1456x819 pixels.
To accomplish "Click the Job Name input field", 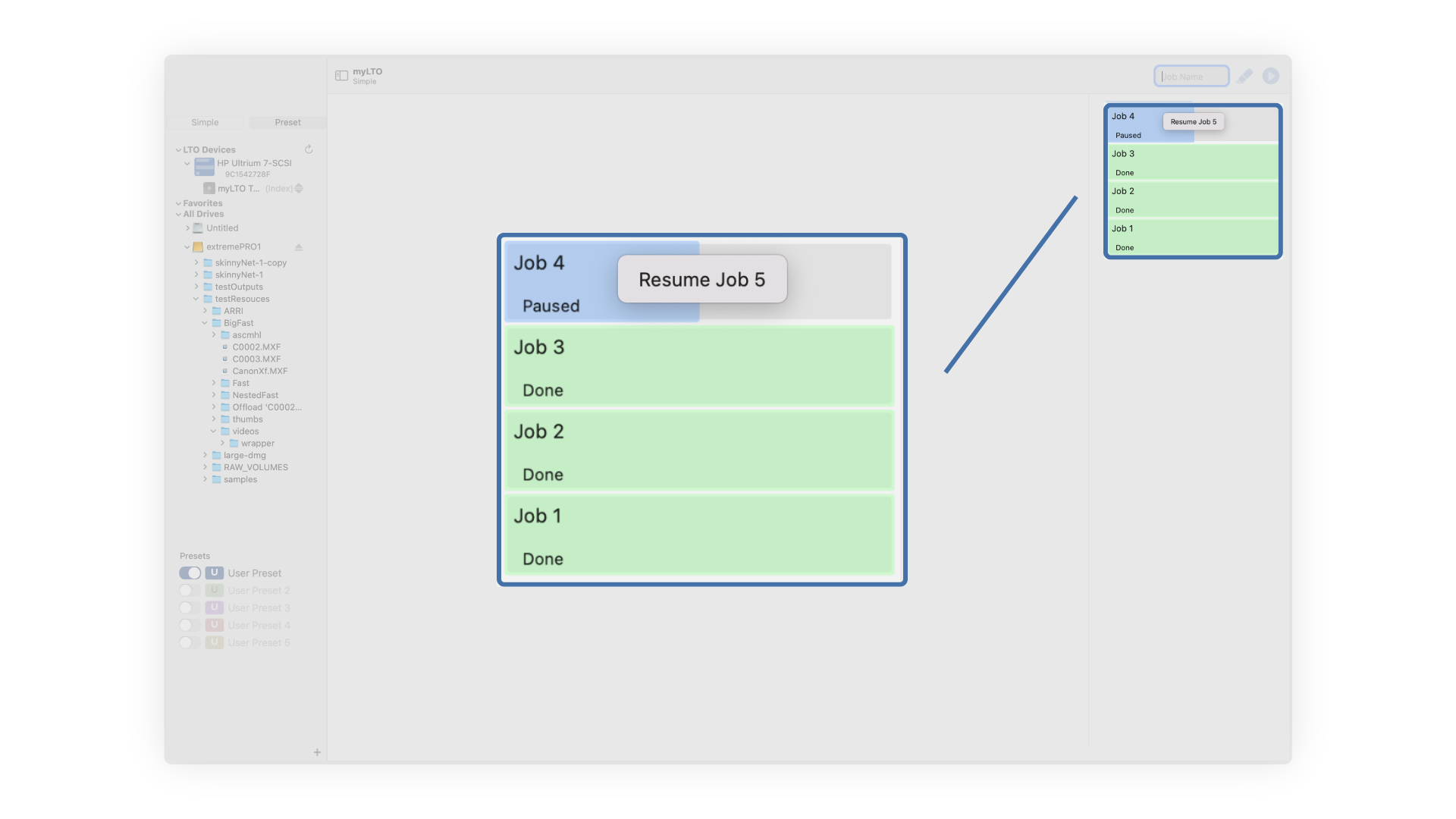I will (x=1191, y=77).
